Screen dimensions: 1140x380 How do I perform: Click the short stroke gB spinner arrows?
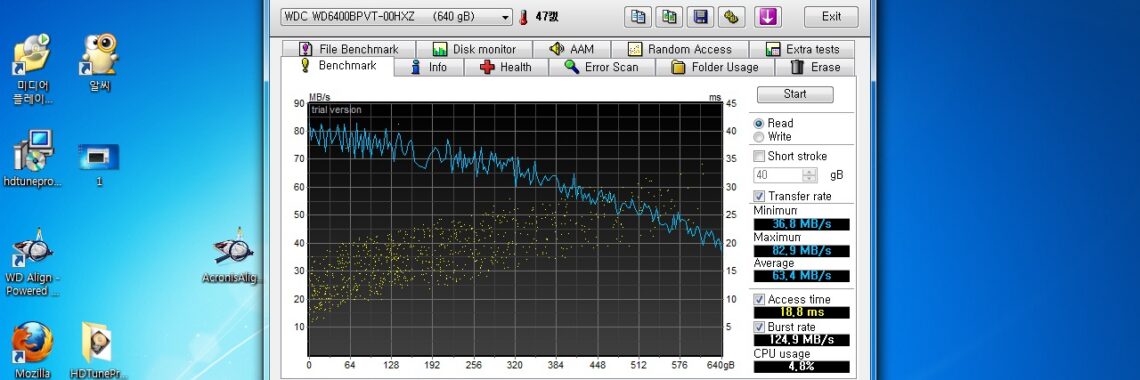[810, 175]
